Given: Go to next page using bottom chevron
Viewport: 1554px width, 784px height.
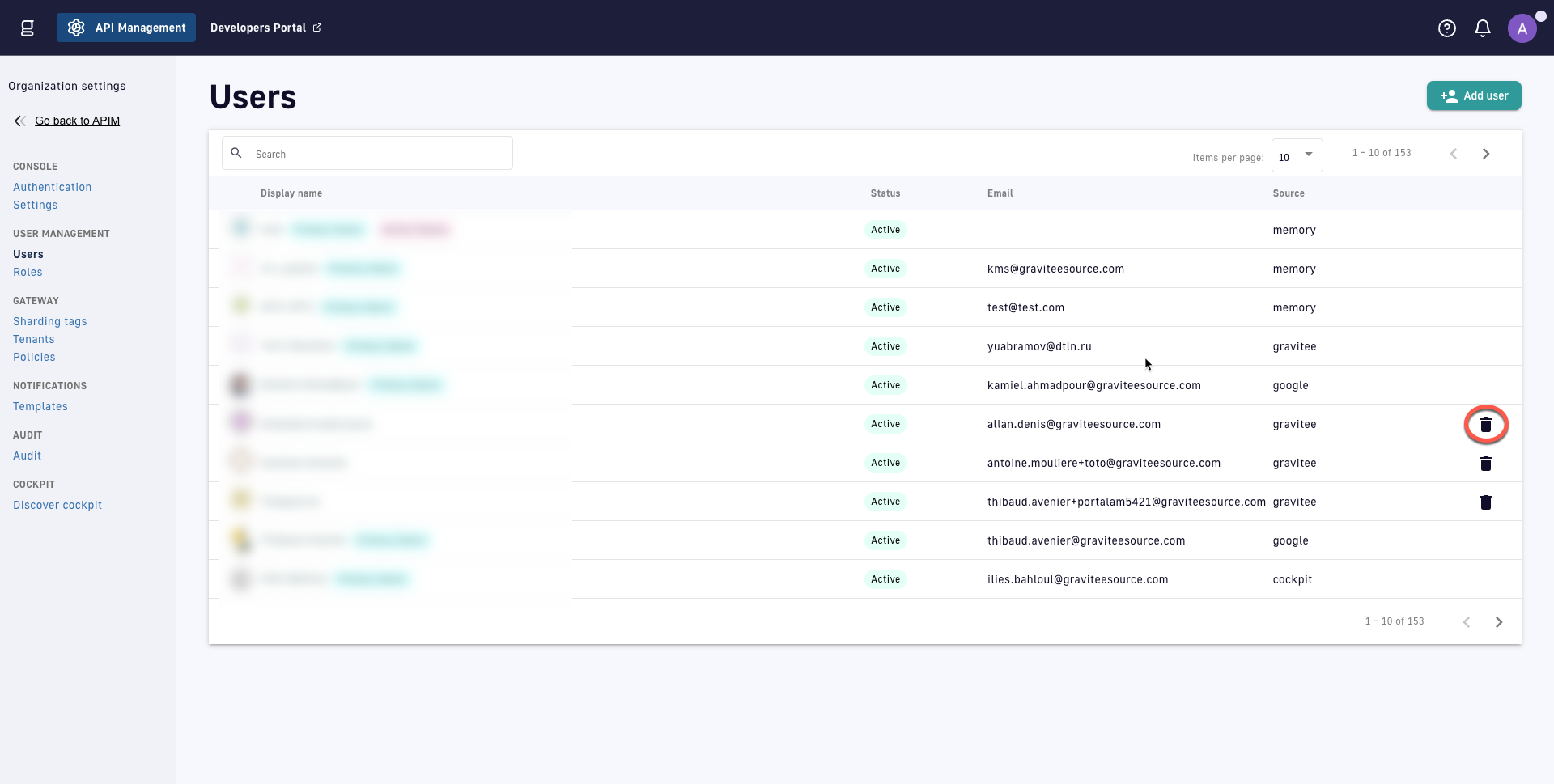Looking at the screenshot, I should tap(1498, 622).
